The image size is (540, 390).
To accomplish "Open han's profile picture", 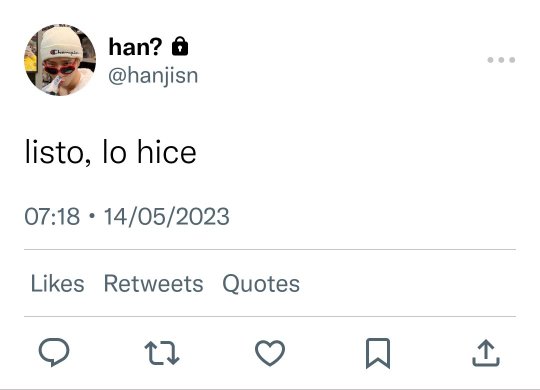I will pyautogui.click(x=60, y=60).
